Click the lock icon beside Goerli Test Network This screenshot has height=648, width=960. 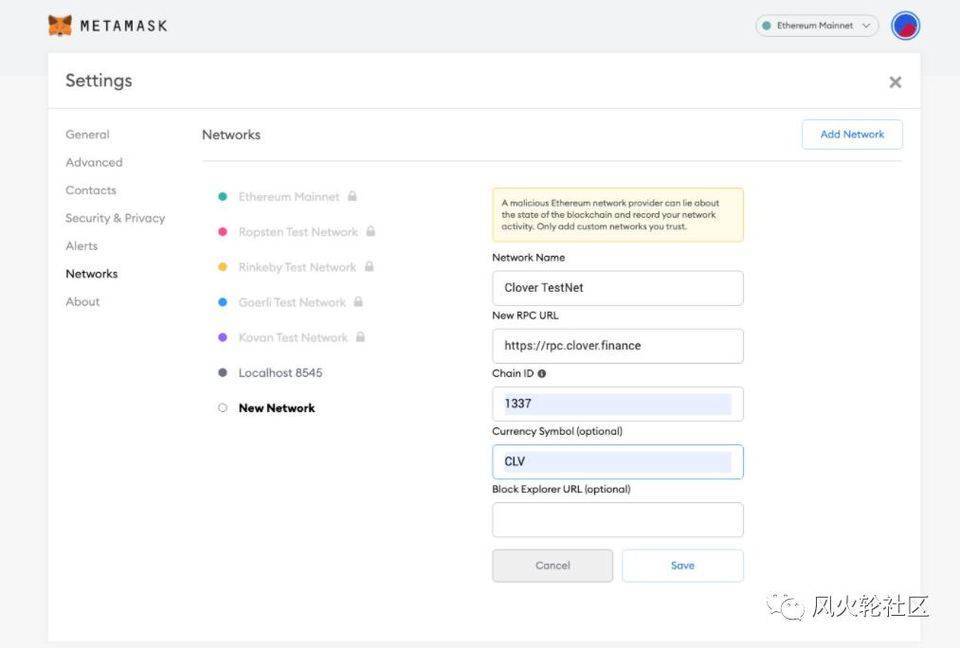[358, 301]
